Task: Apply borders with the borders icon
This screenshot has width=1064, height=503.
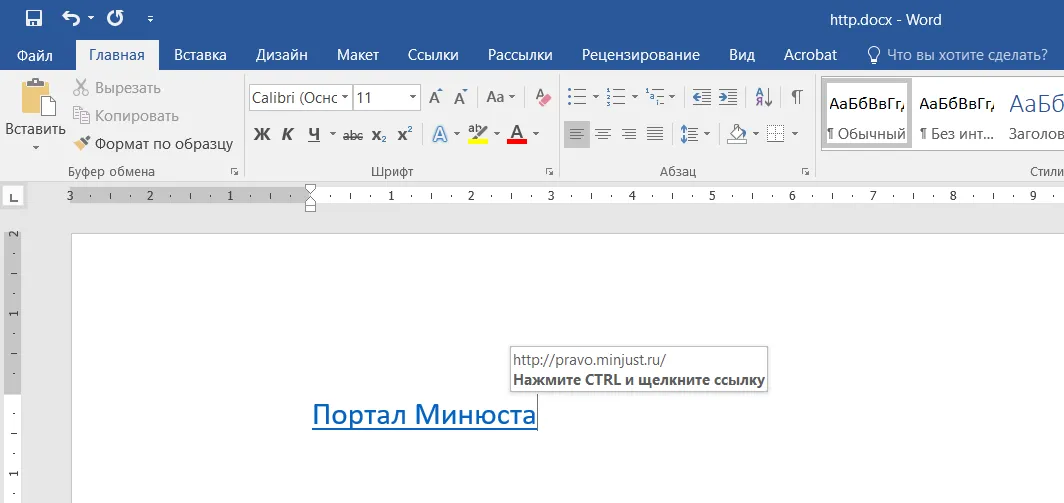Action: click(776, 134)
